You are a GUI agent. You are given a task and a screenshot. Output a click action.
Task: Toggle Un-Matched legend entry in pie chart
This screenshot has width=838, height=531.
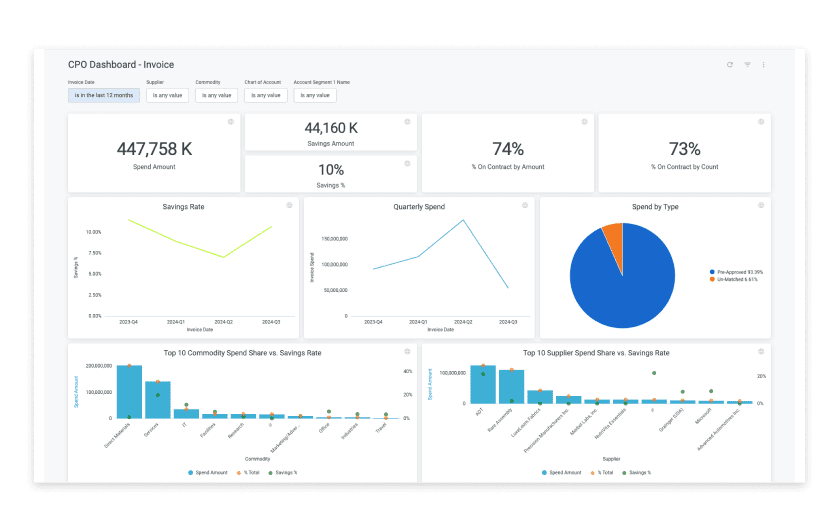point(737,280)
